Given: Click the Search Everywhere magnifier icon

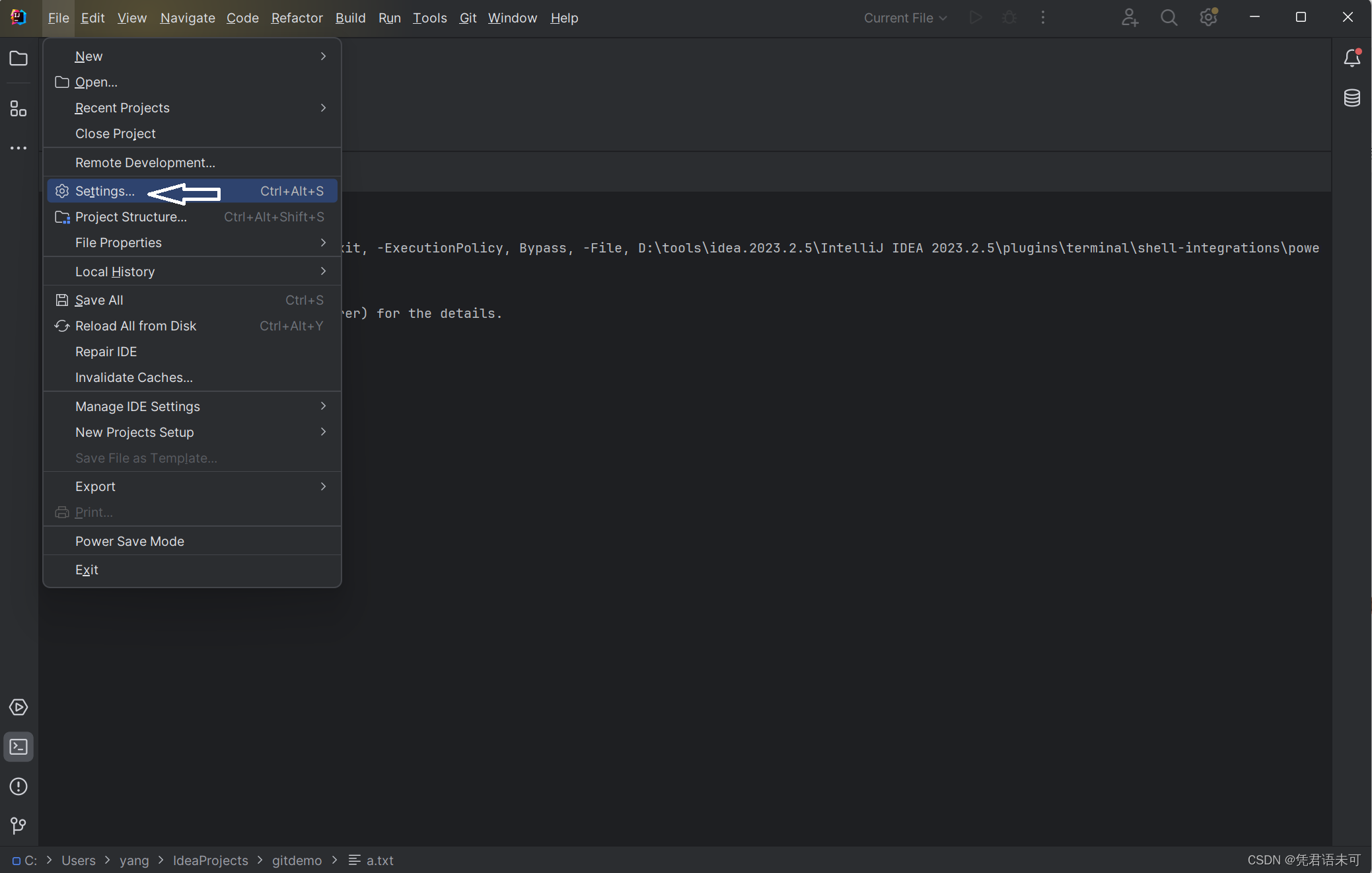Looking at the screenshot, I should (x=1169, y=18).
